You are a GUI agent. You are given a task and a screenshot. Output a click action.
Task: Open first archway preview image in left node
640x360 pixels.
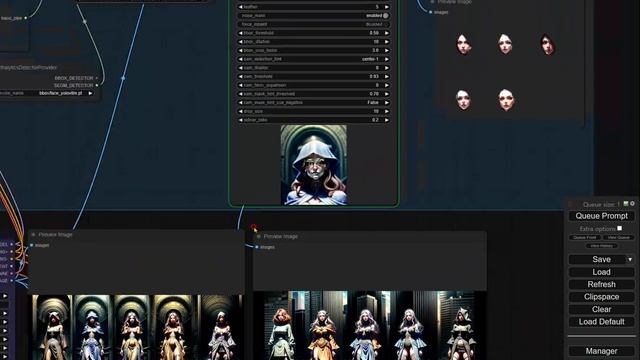pos(52,327)
